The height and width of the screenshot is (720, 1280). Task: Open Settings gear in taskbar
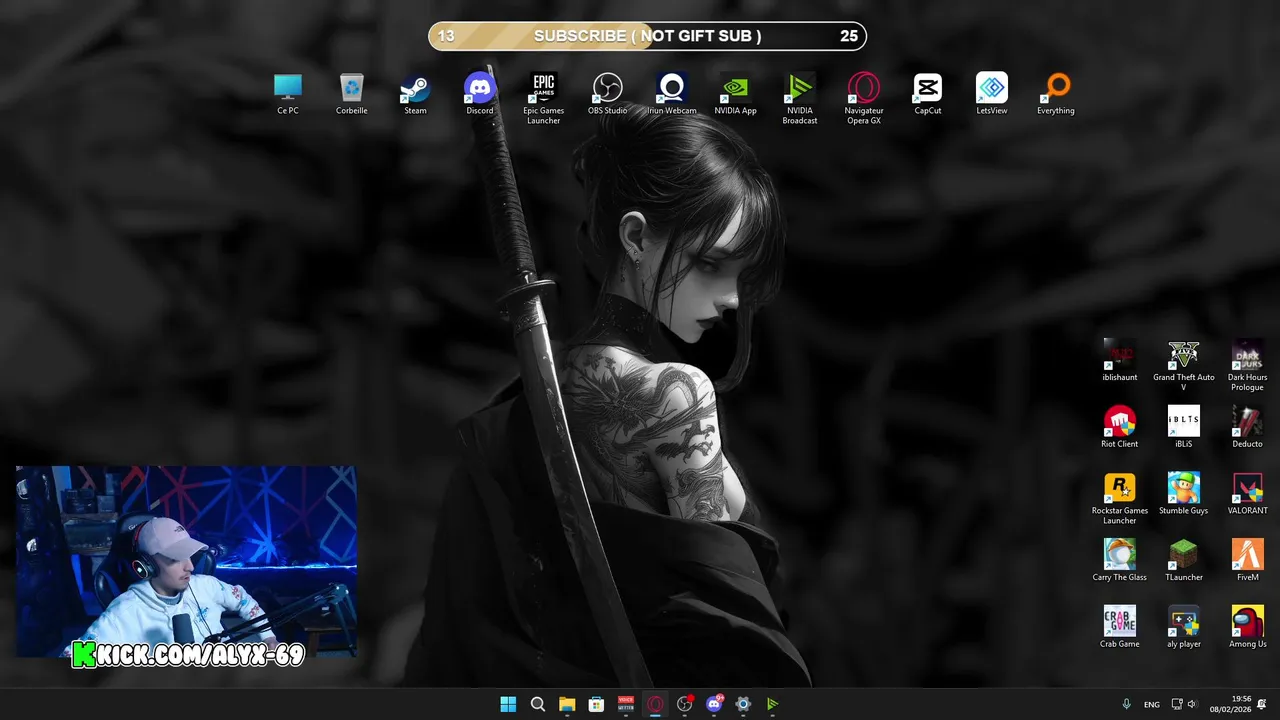pyautogui.click(x=743, y=704)
